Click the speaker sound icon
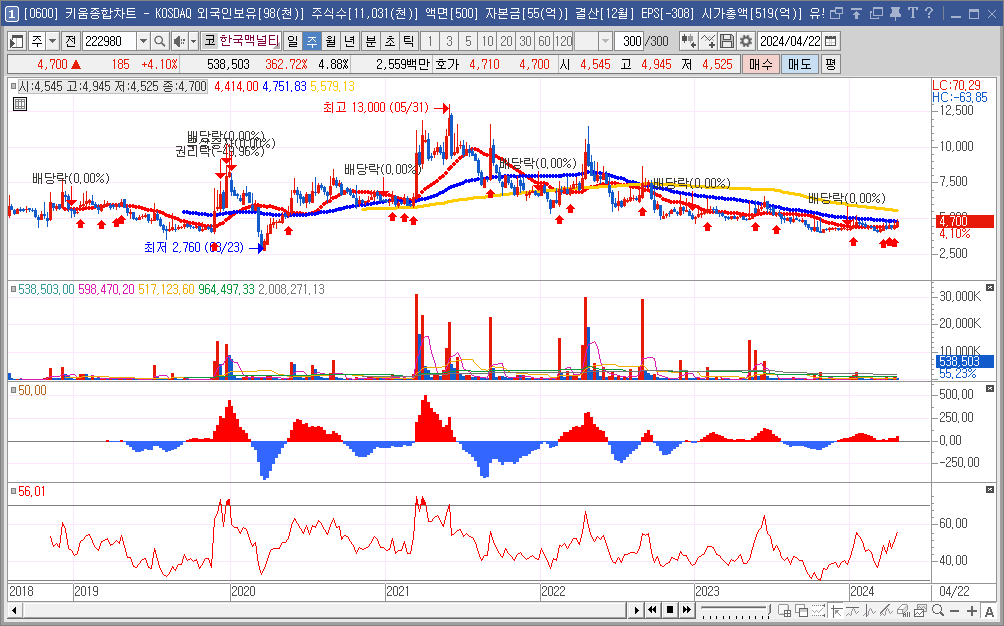 [179, 42]
